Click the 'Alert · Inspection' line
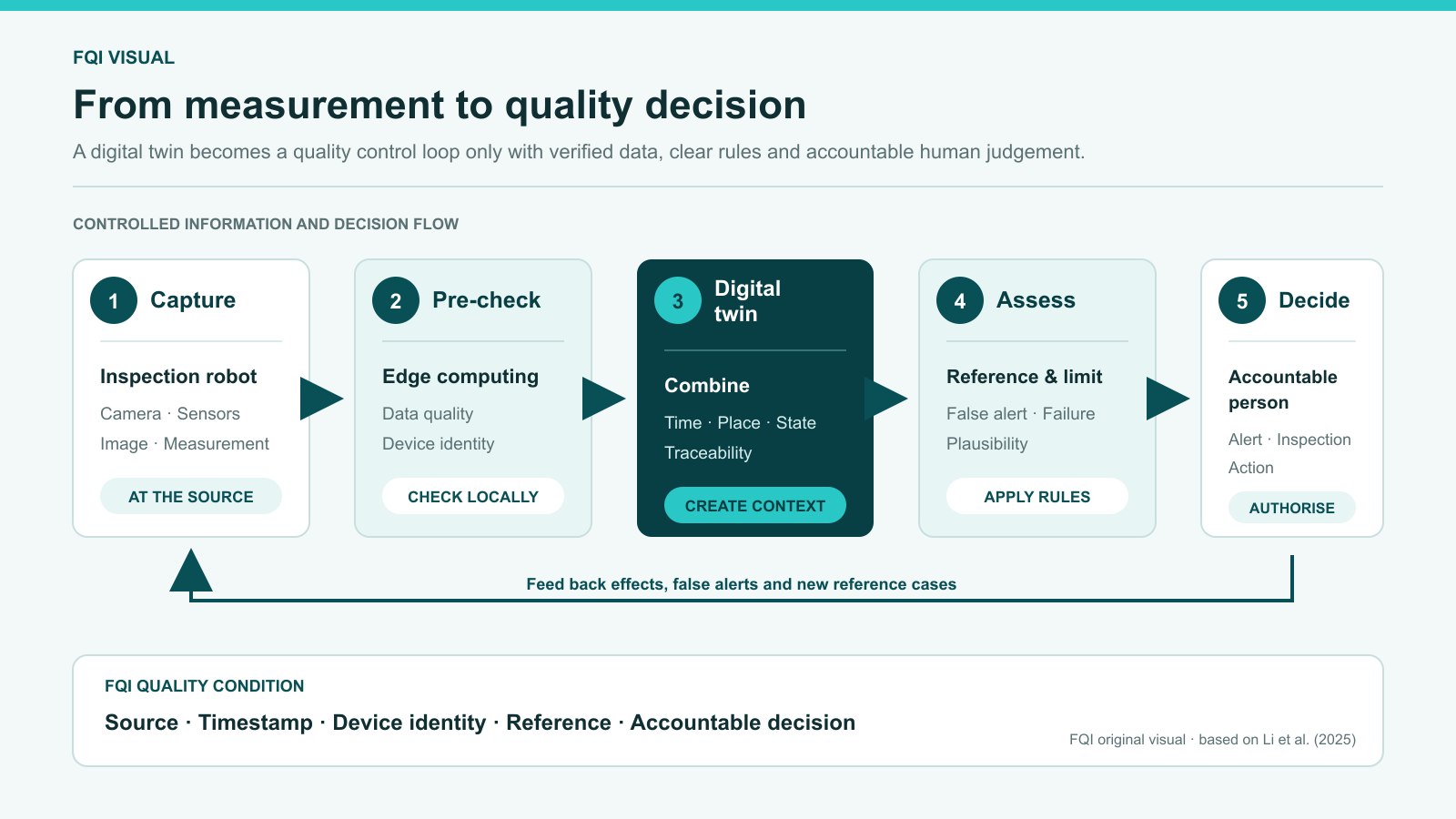Image resolution: width=1456 pixels, height=819 pixels. (x=1289, y=440)
